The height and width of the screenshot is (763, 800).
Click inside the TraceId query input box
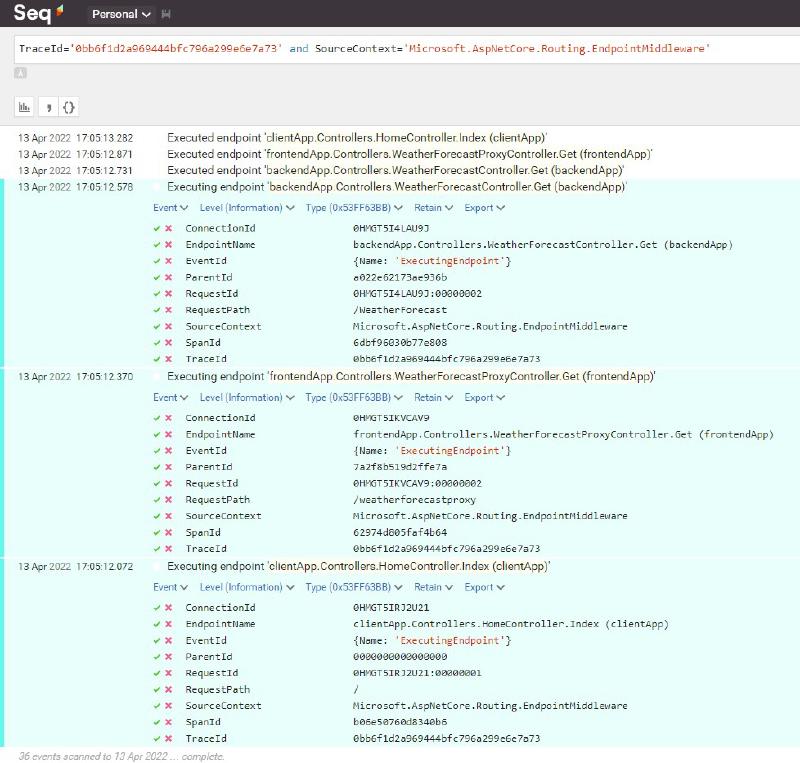tap(400, 49)
